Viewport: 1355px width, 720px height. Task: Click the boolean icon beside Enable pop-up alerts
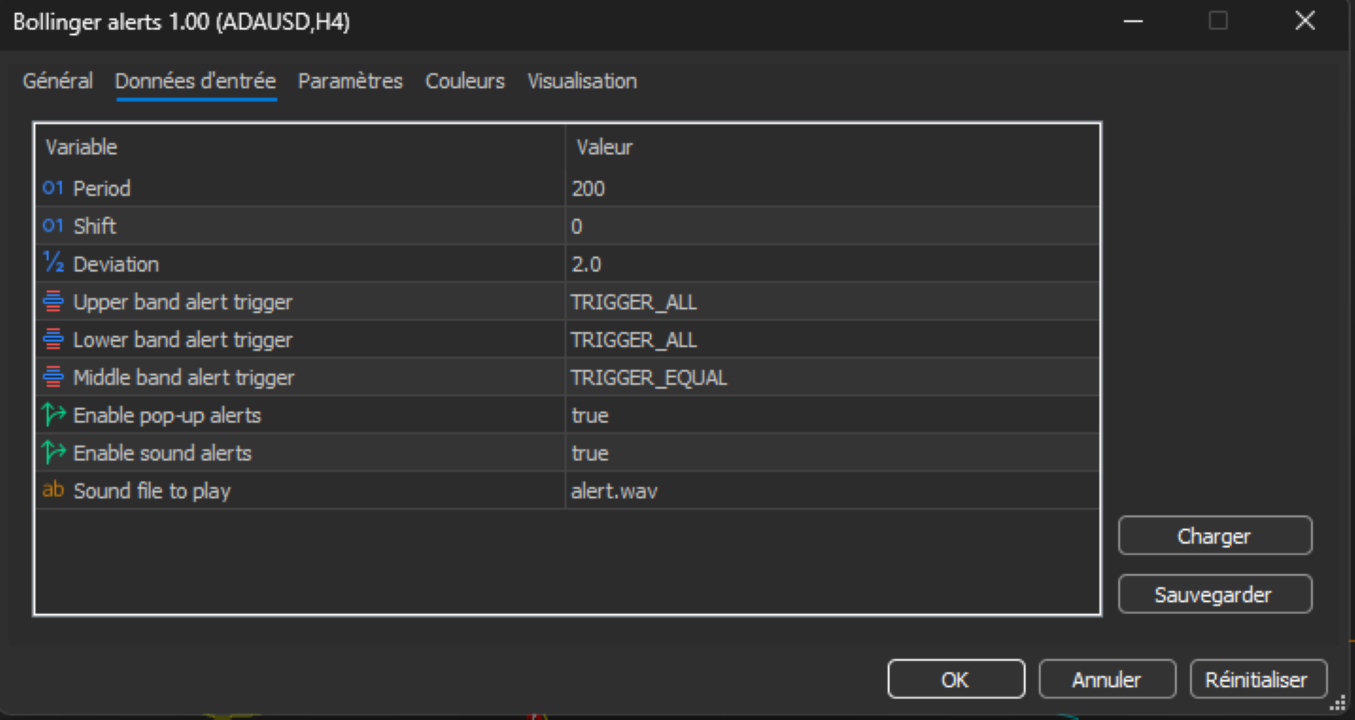click(x=53, y=415)
